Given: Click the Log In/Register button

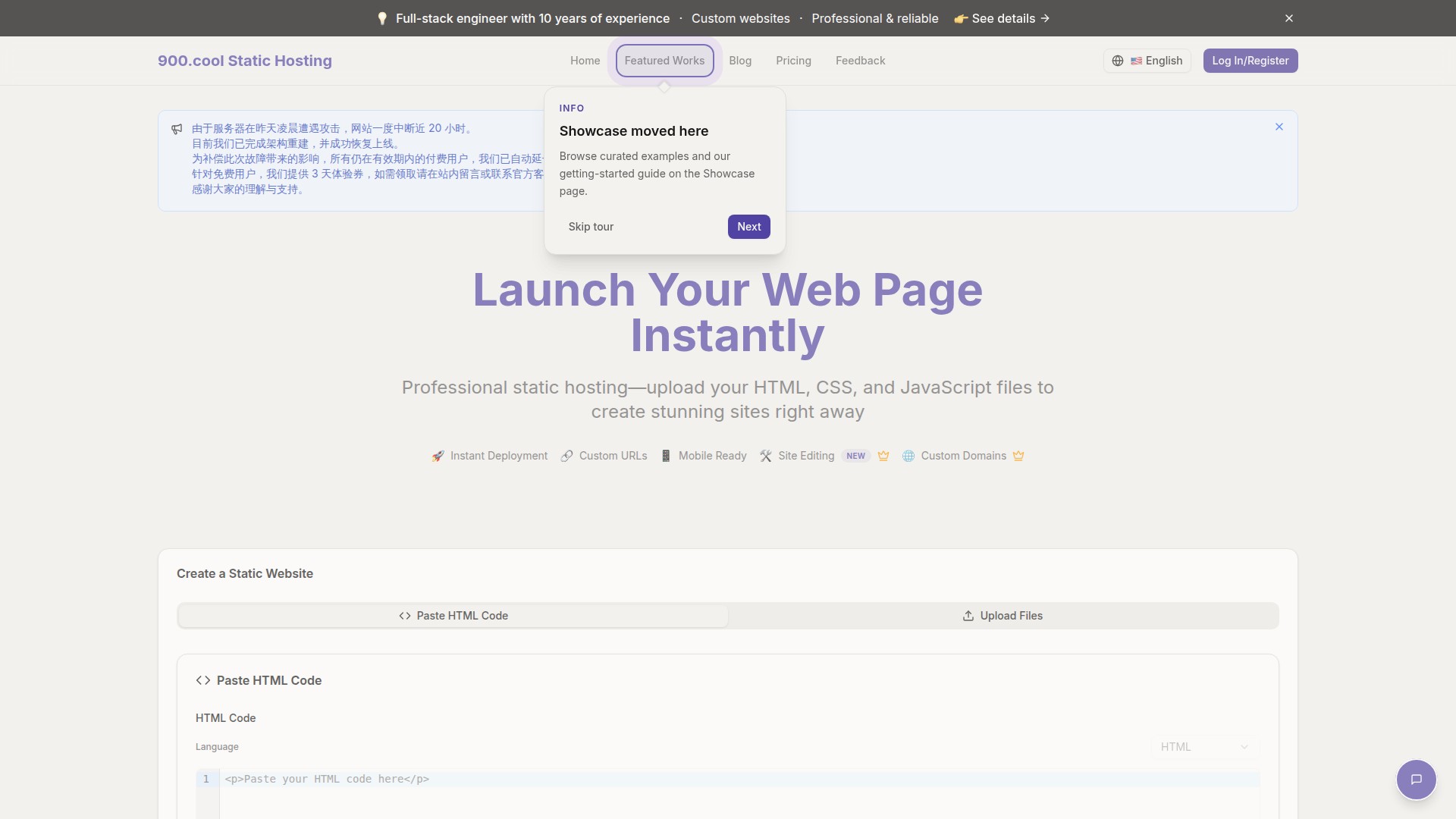Looking at the screenshot, I should pos(1250,61).
